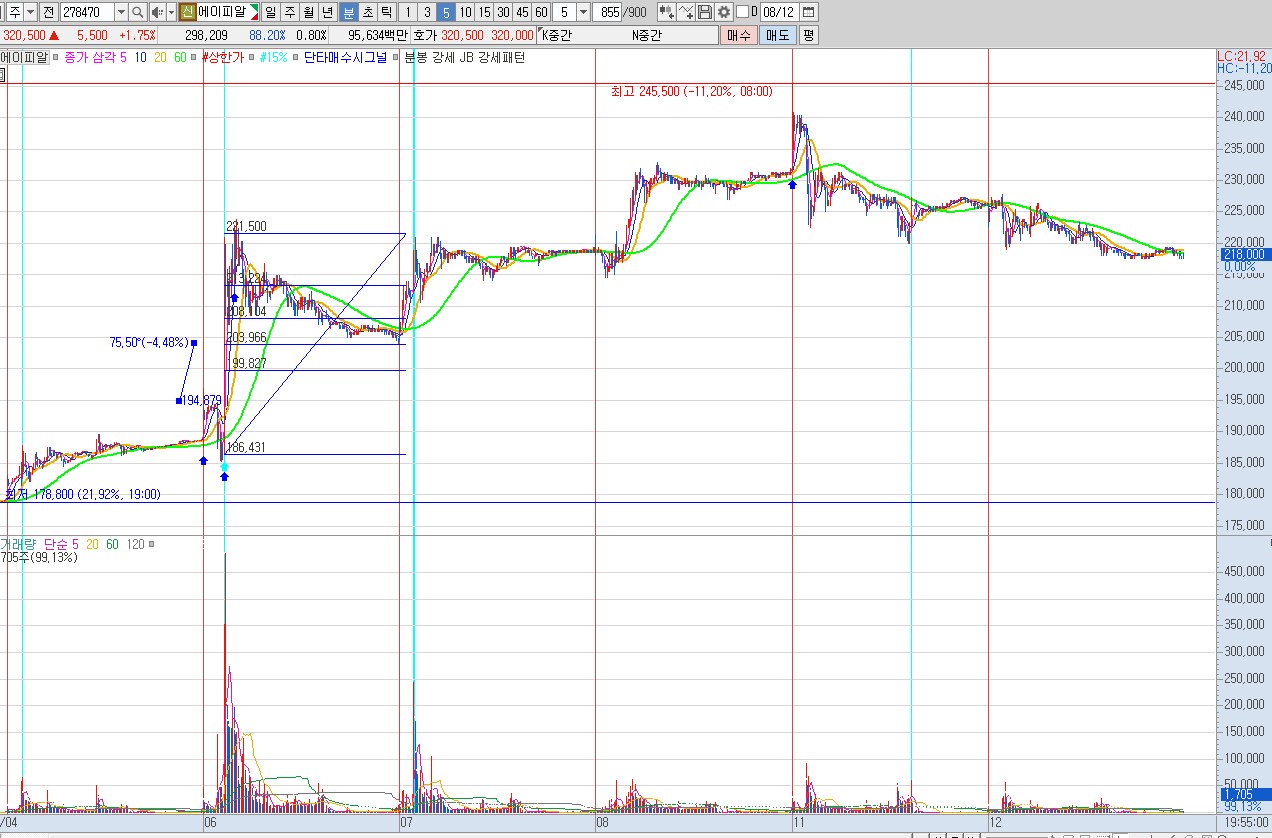Open the calendar date picker icon

click(x=808, y=12)
